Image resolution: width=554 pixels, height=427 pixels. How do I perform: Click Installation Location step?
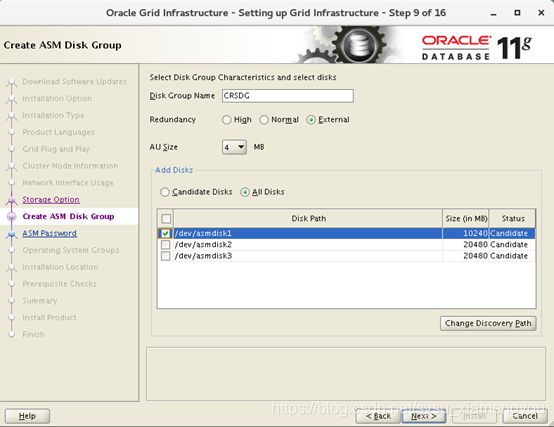pyautogui.click(x=60, y=267)
